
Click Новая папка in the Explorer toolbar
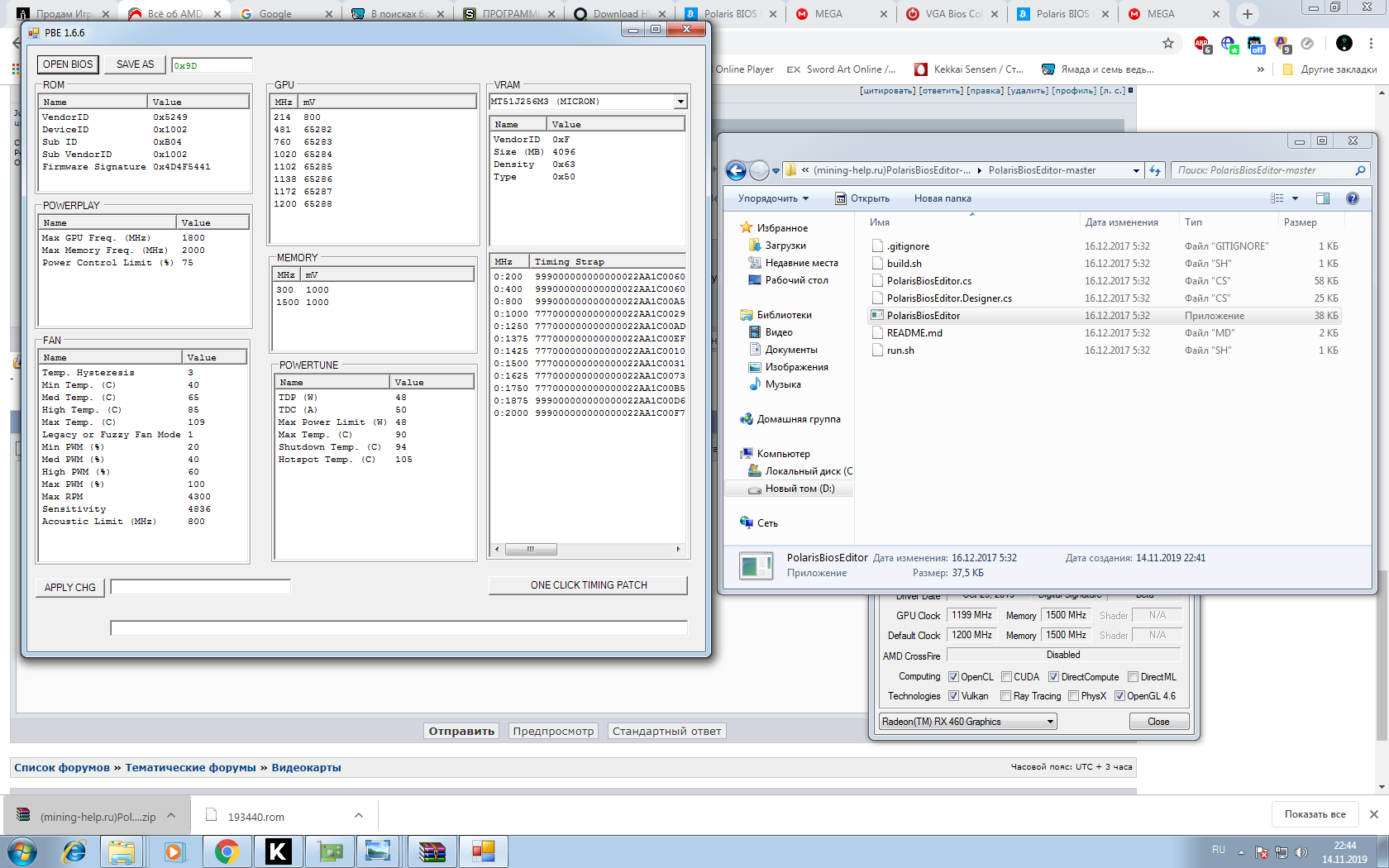tap(943, 198)
